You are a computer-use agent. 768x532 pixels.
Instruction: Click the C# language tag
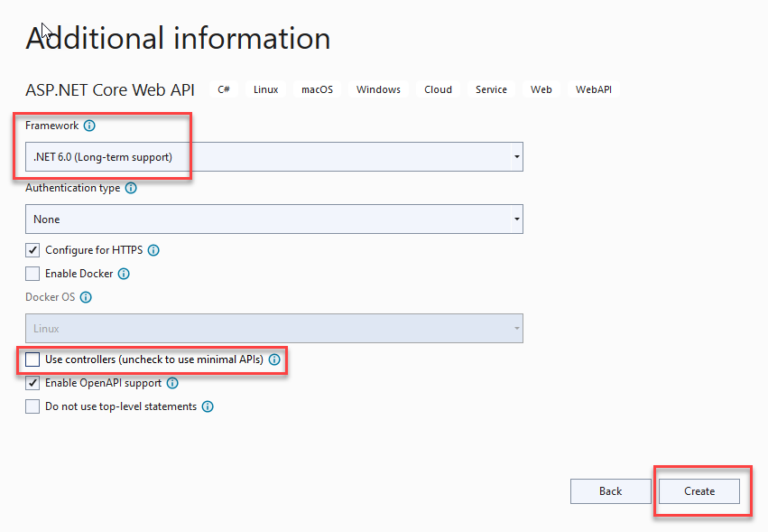pyautogui.click(x=223, y=90)
